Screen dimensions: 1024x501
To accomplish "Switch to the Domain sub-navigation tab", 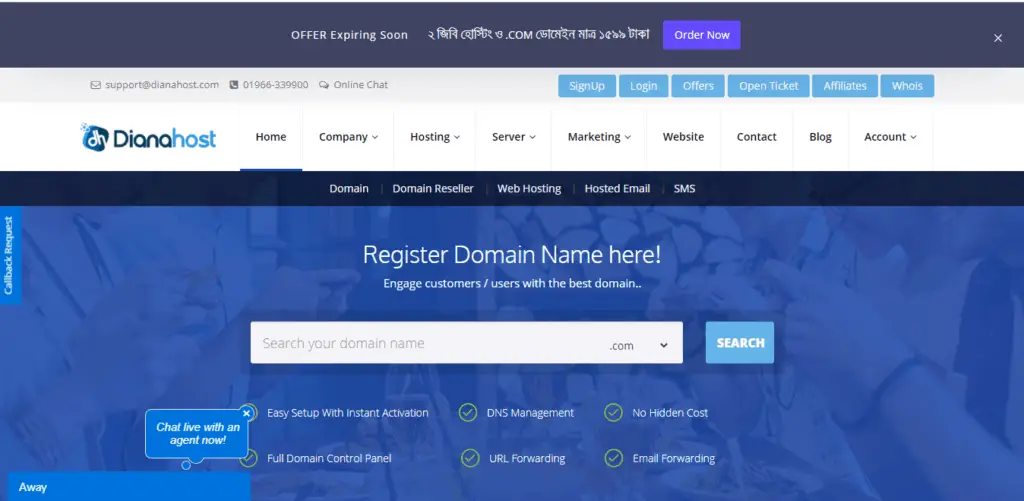I will 349,189.
